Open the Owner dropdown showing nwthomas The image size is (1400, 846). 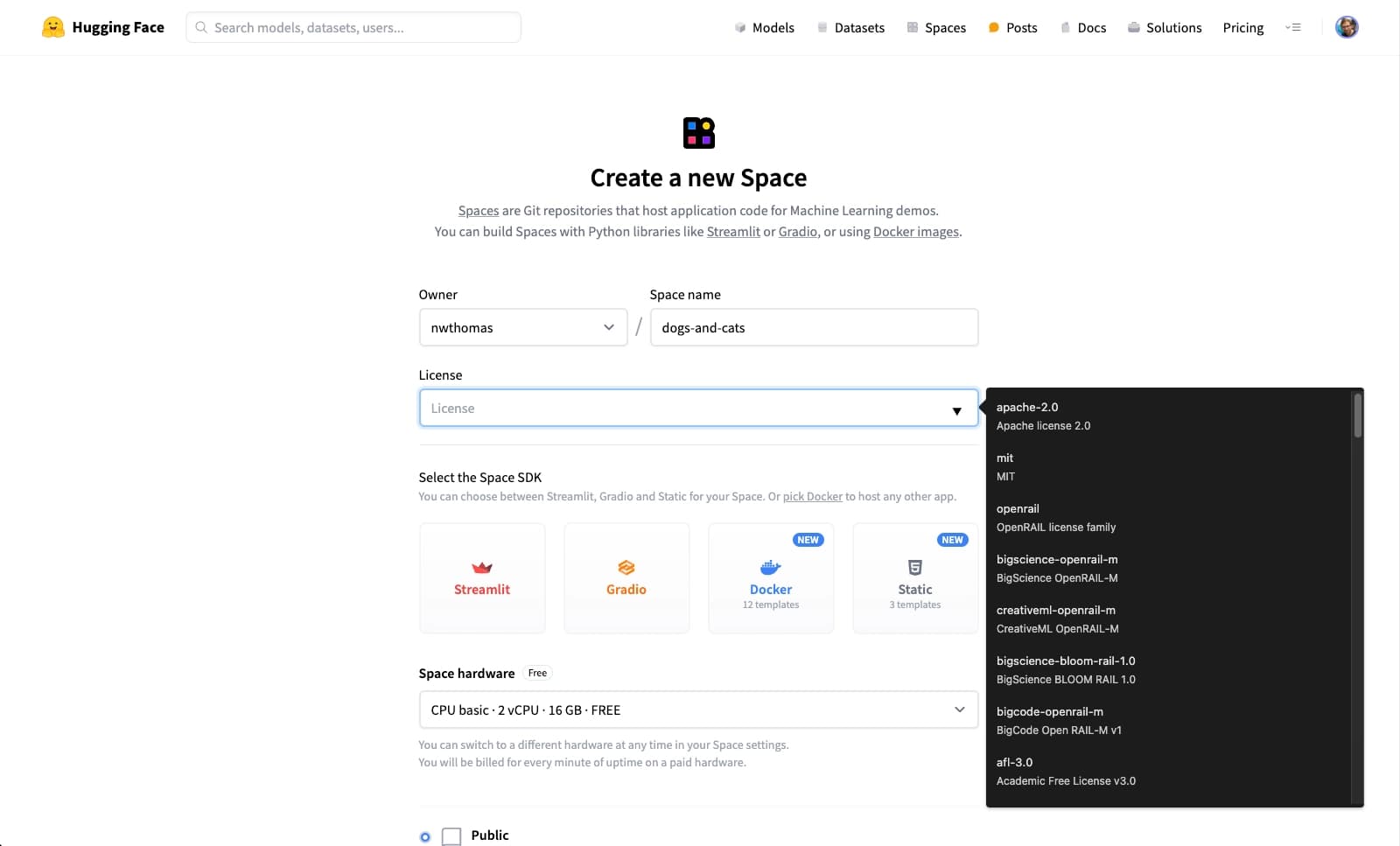click(522, 327)
